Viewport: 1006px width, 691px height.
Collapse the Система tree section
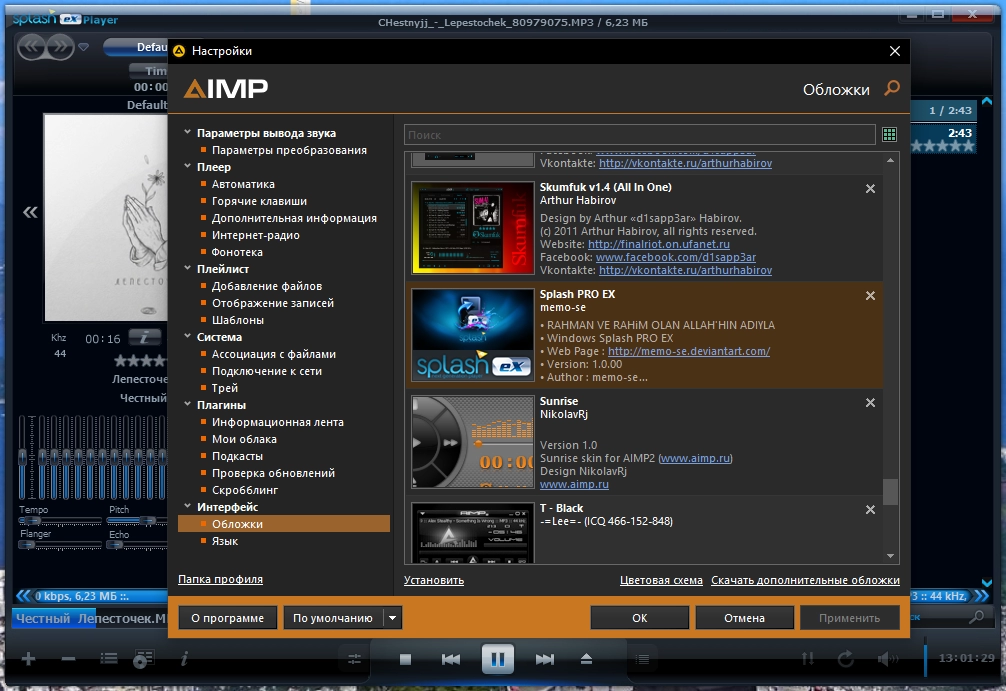click(187, 336)
